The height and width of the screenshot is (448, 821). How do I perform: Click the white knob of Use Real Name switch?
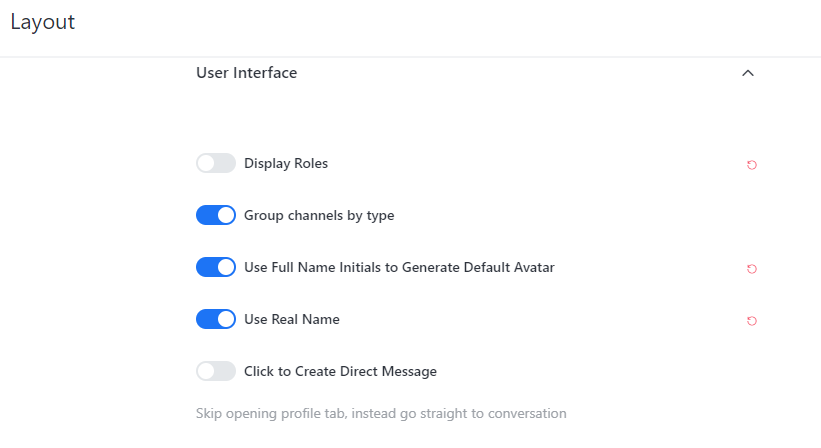pyautogui.click(x=226, y=319)
